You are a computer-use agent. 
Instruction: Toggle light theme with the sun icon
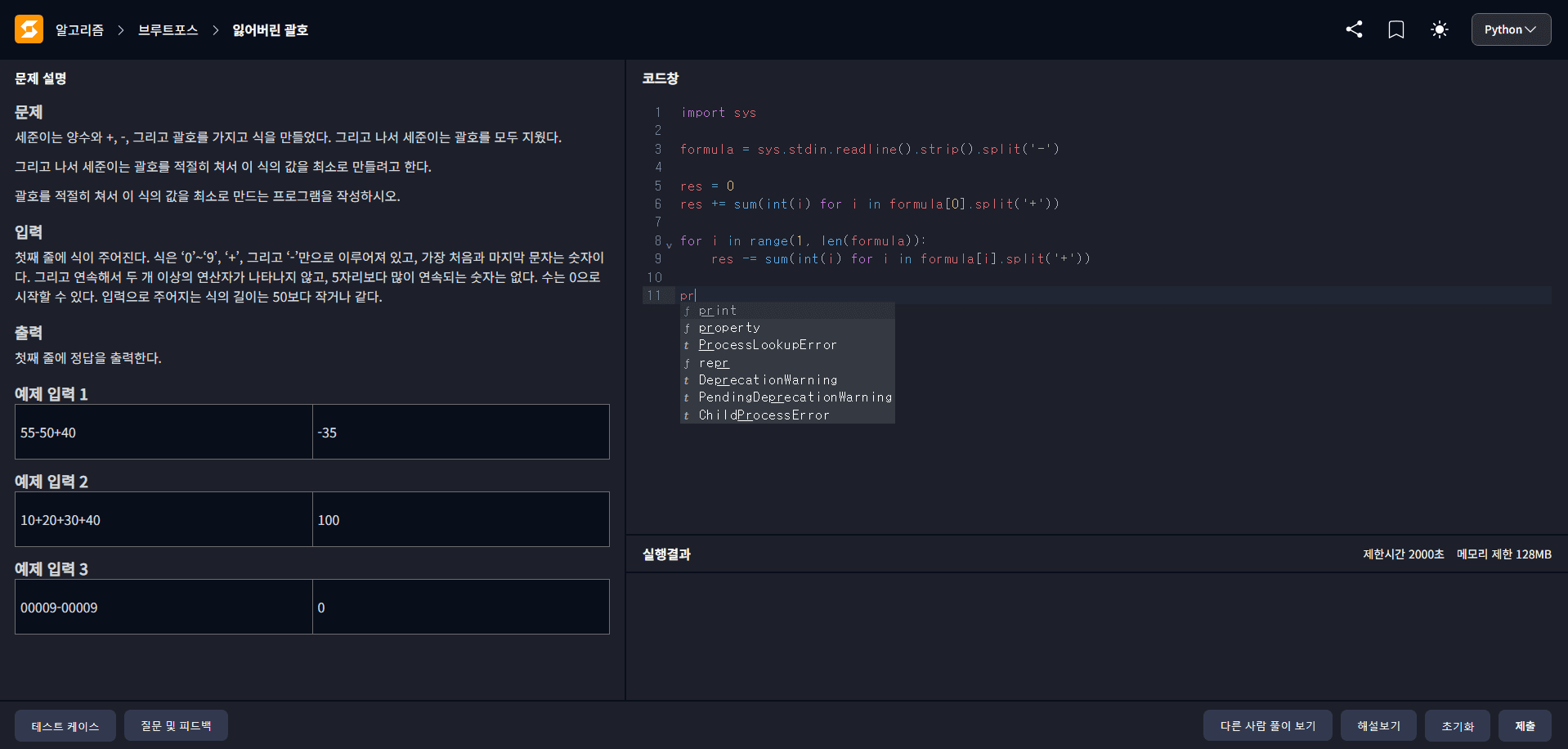coord(1439,29)
